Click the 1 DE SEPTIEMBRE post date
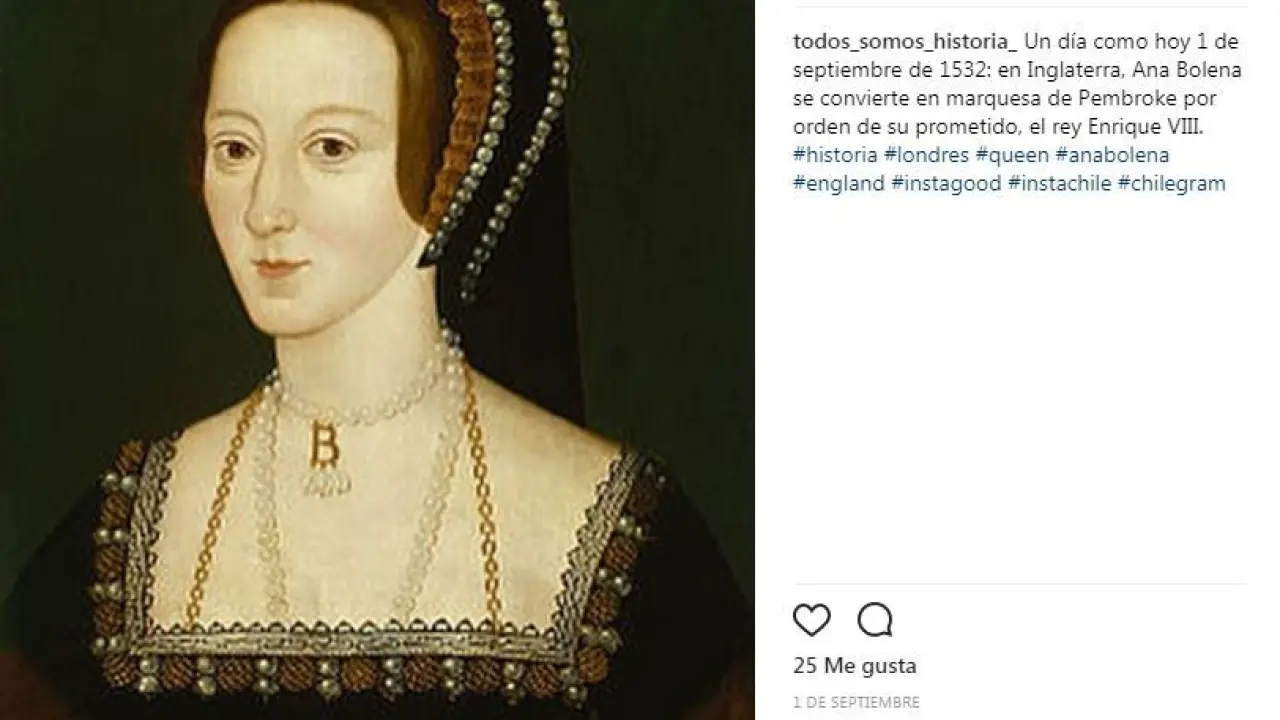 [x=856, y=702]
